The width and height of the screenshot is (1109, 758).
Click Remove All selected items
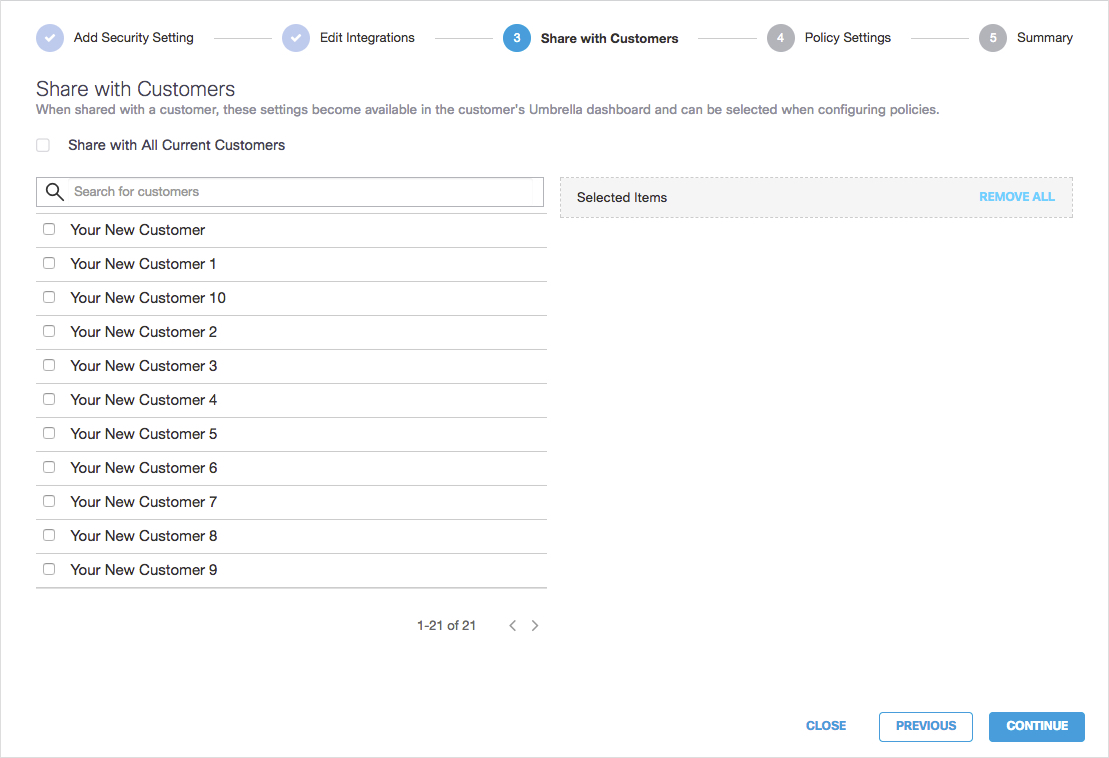tap(1016, 197)
